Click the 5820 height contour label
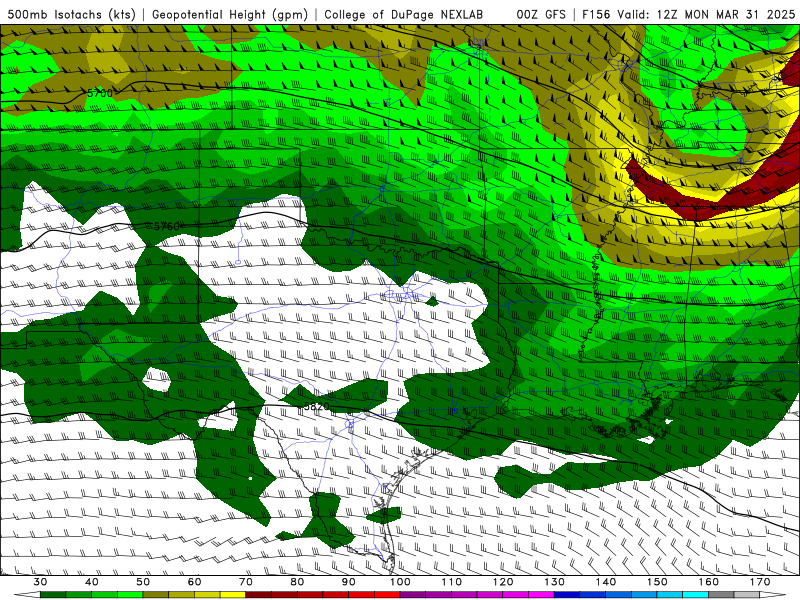Image resolution: width=800 pixels, height=600 pixels. click(x=317, y=406)
